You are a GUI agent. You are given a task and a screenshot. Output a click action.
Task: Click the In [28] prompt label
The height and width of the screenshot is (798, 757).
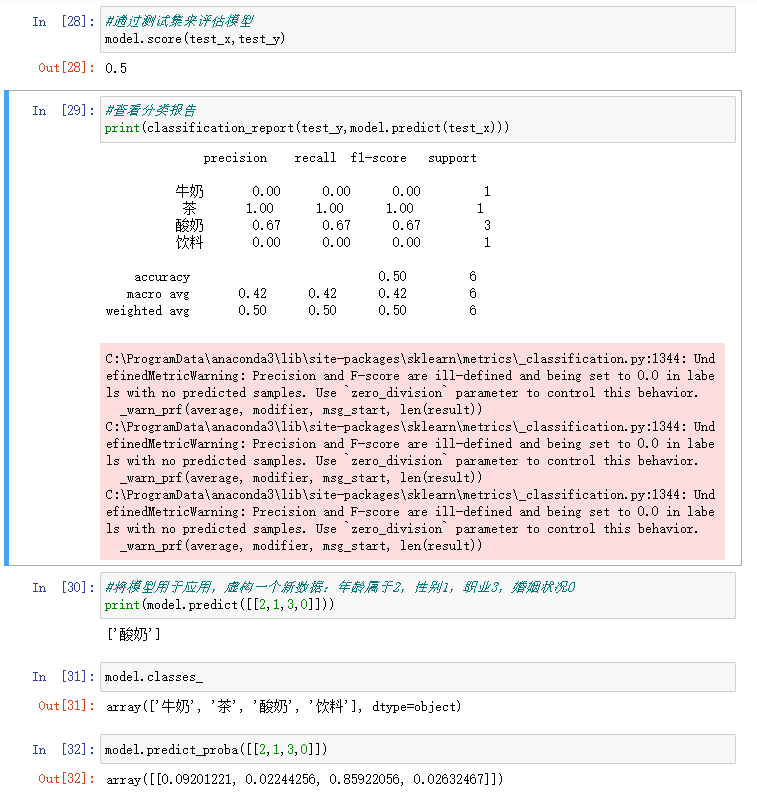(x=63, y=21)
